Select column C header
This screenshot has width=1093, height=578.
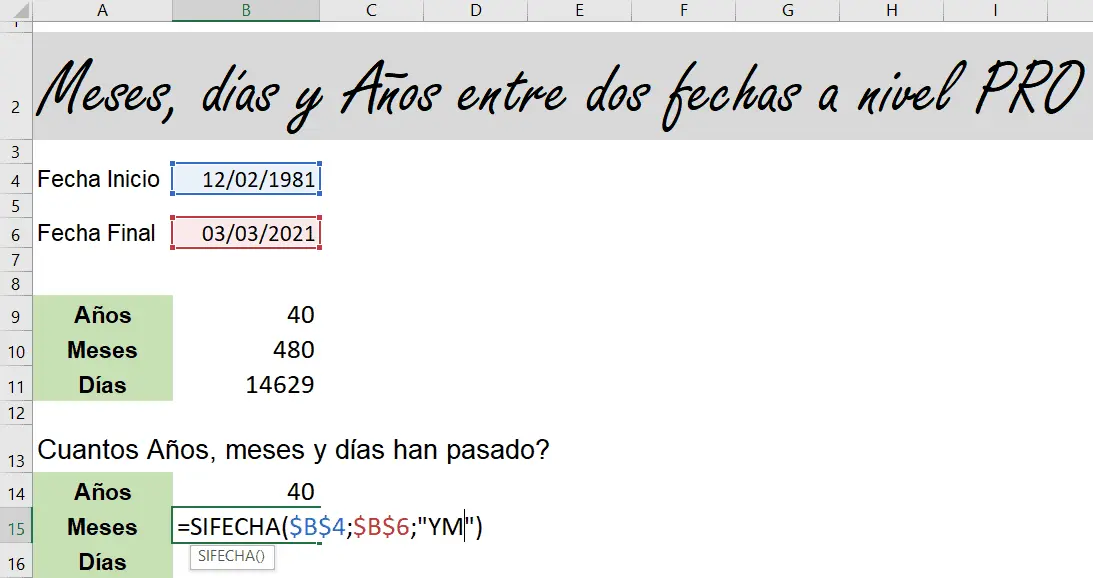pyautogui.click(x=372, y=10)
